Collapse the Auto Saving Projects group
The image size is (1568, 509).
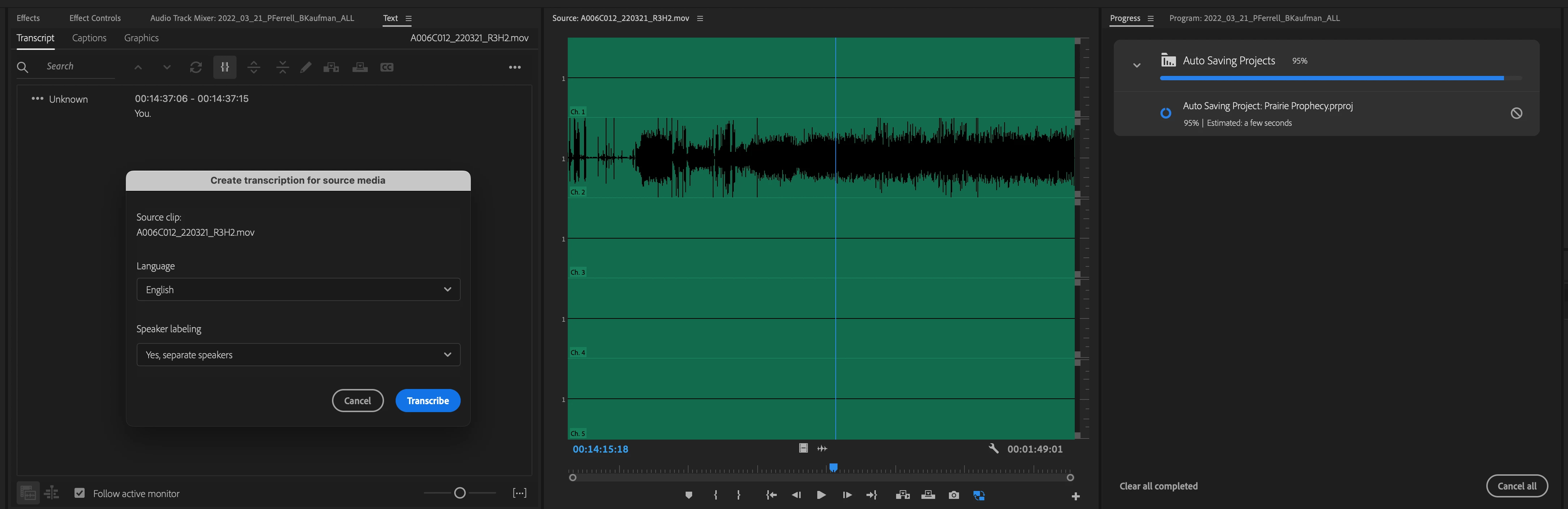coord(1137,65)
